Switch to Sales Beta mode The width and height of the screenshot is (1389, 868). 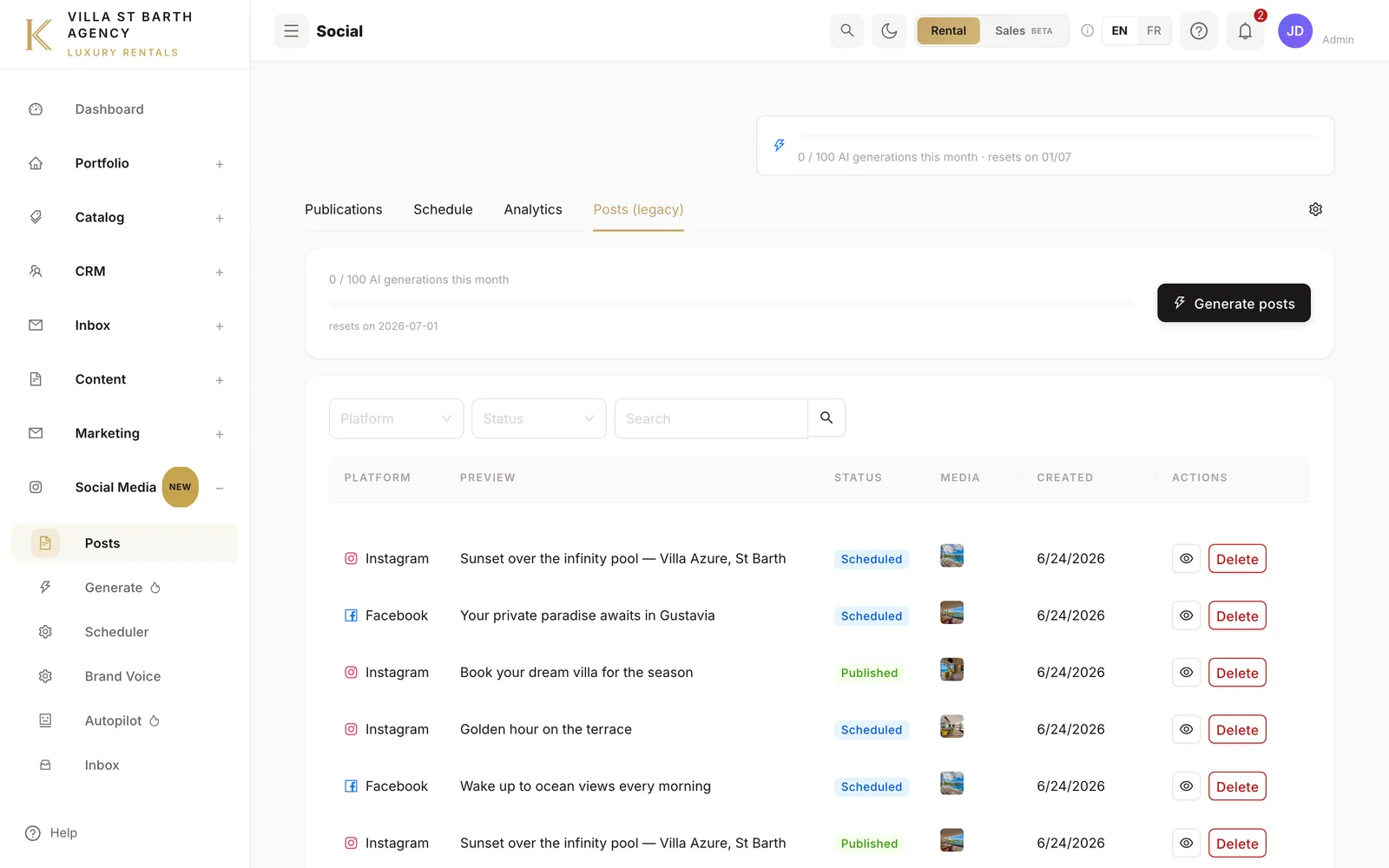click(x=1024, y=31)
